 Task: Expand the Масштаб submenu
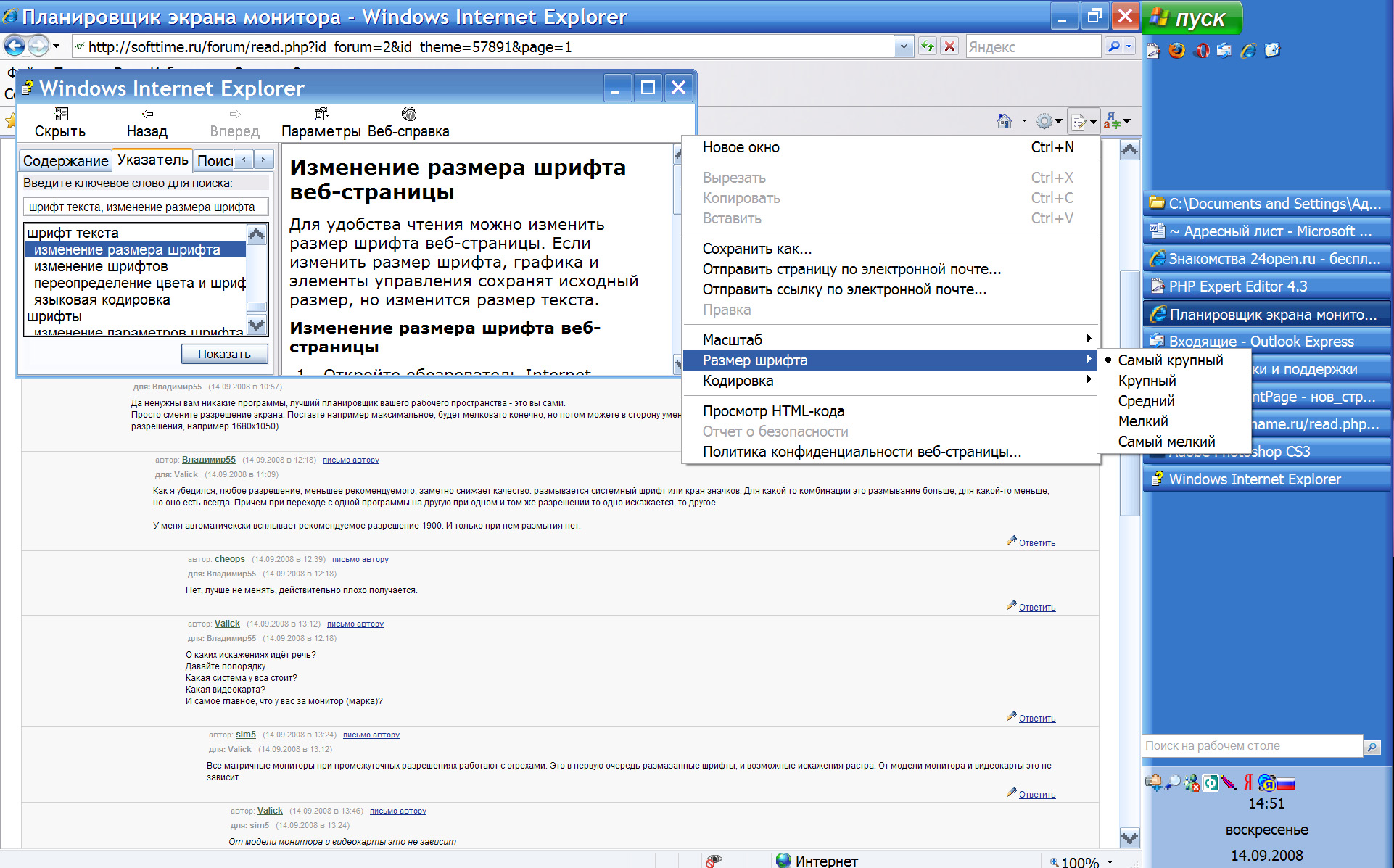(890, 339)
